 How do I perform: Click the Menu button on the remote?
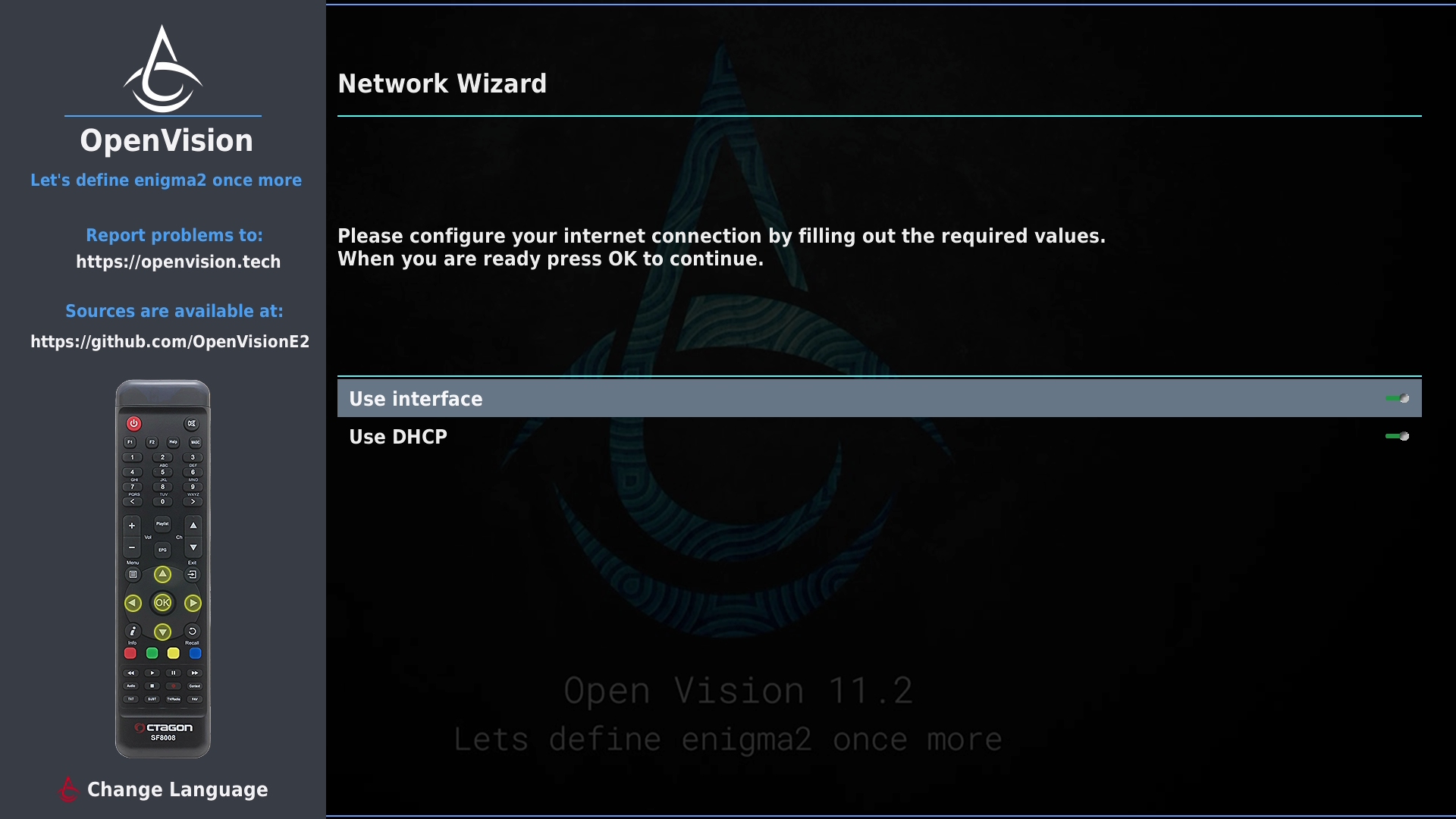tap(133, 574)
